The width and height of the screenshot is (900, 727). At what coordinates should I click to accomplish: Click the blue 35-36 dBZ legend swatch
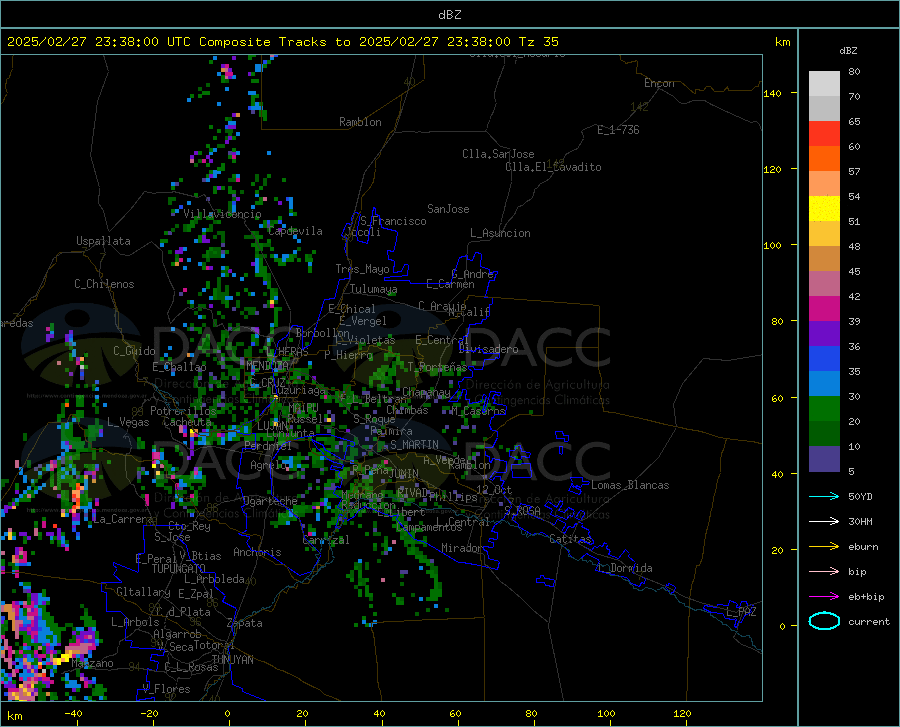pos(824,359)
